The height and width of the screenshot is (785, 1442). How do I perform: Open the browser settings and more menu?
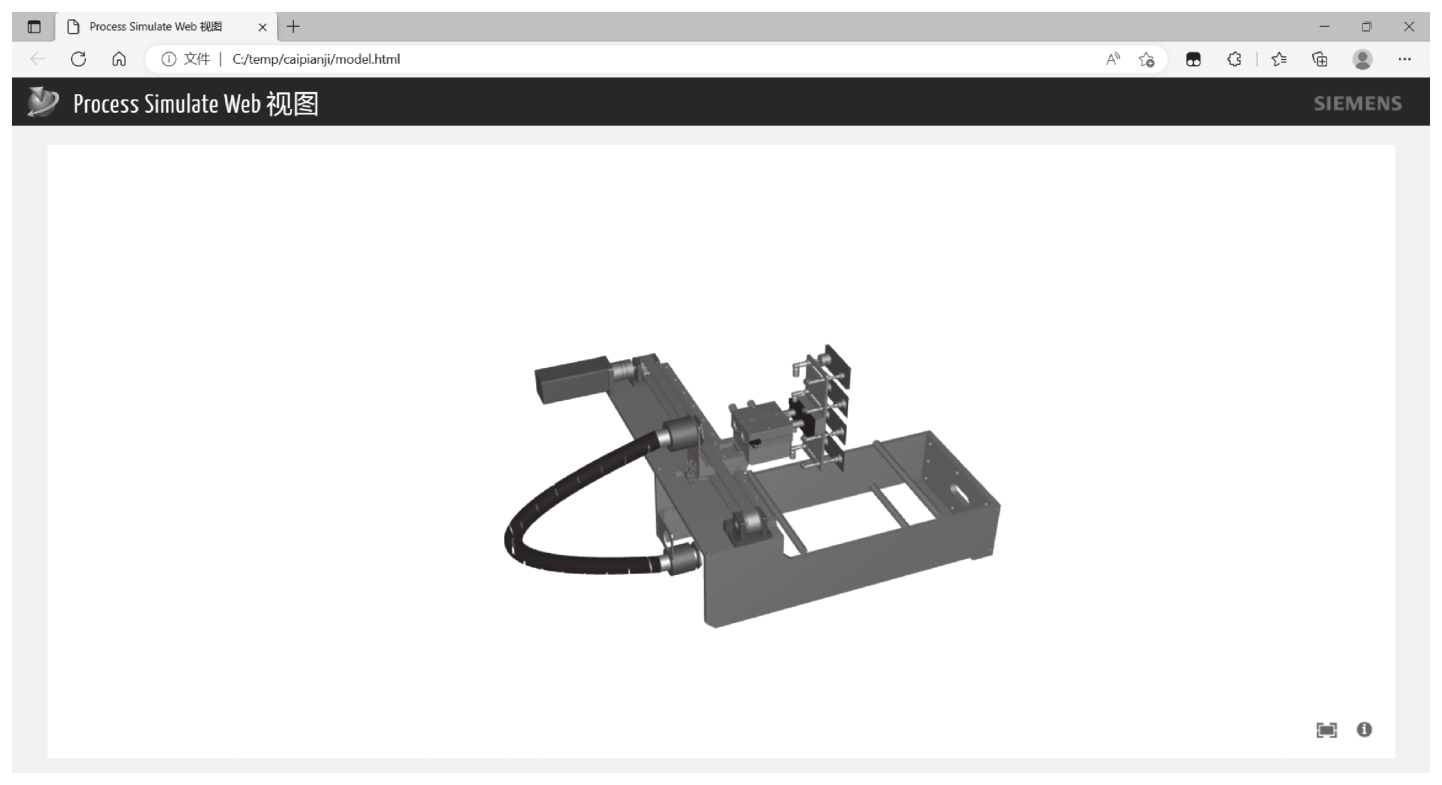[x=1404, y=59]
